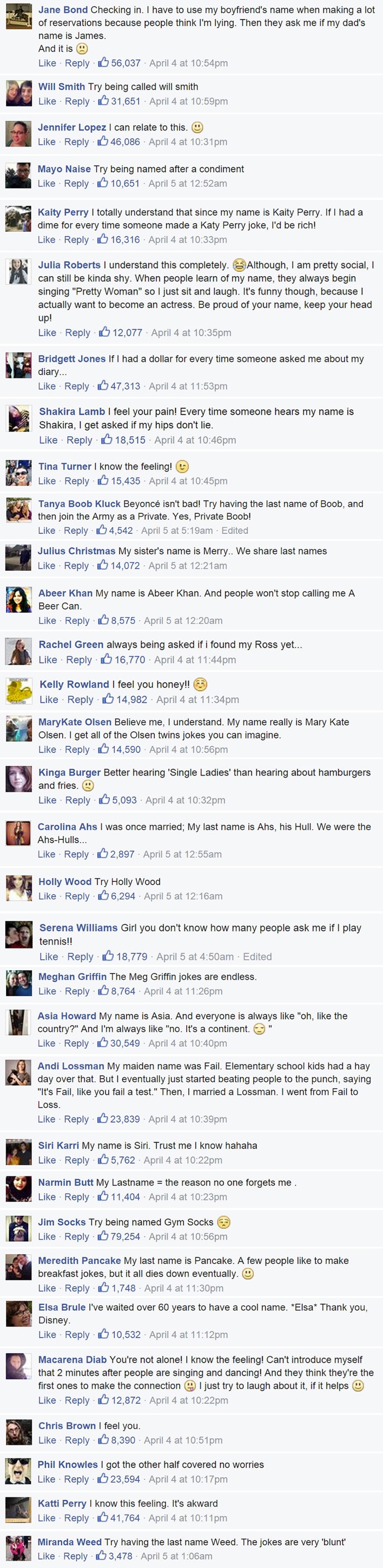The height and width of the screenshot is (1568, 383).
Task: Click the like-count thumb on Will Smith's comment
Action: [103, 101]
